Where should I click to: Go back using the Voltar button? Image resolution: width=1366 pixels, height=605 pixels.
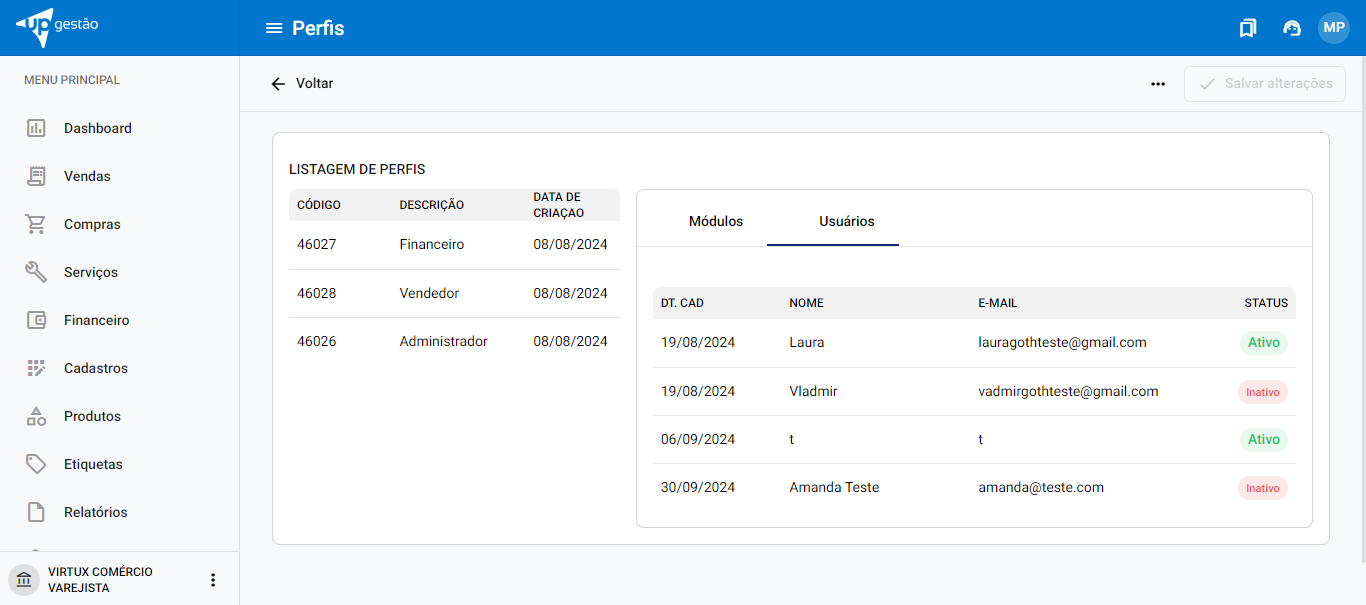pyautogui.click(x=302, y=84)
